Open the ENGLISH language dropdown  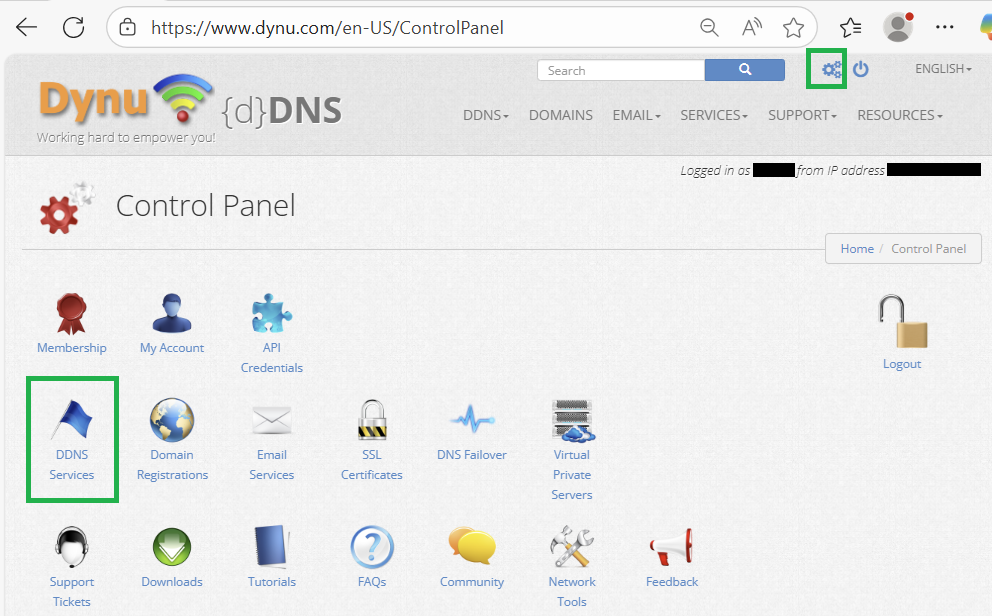[943, 68]
